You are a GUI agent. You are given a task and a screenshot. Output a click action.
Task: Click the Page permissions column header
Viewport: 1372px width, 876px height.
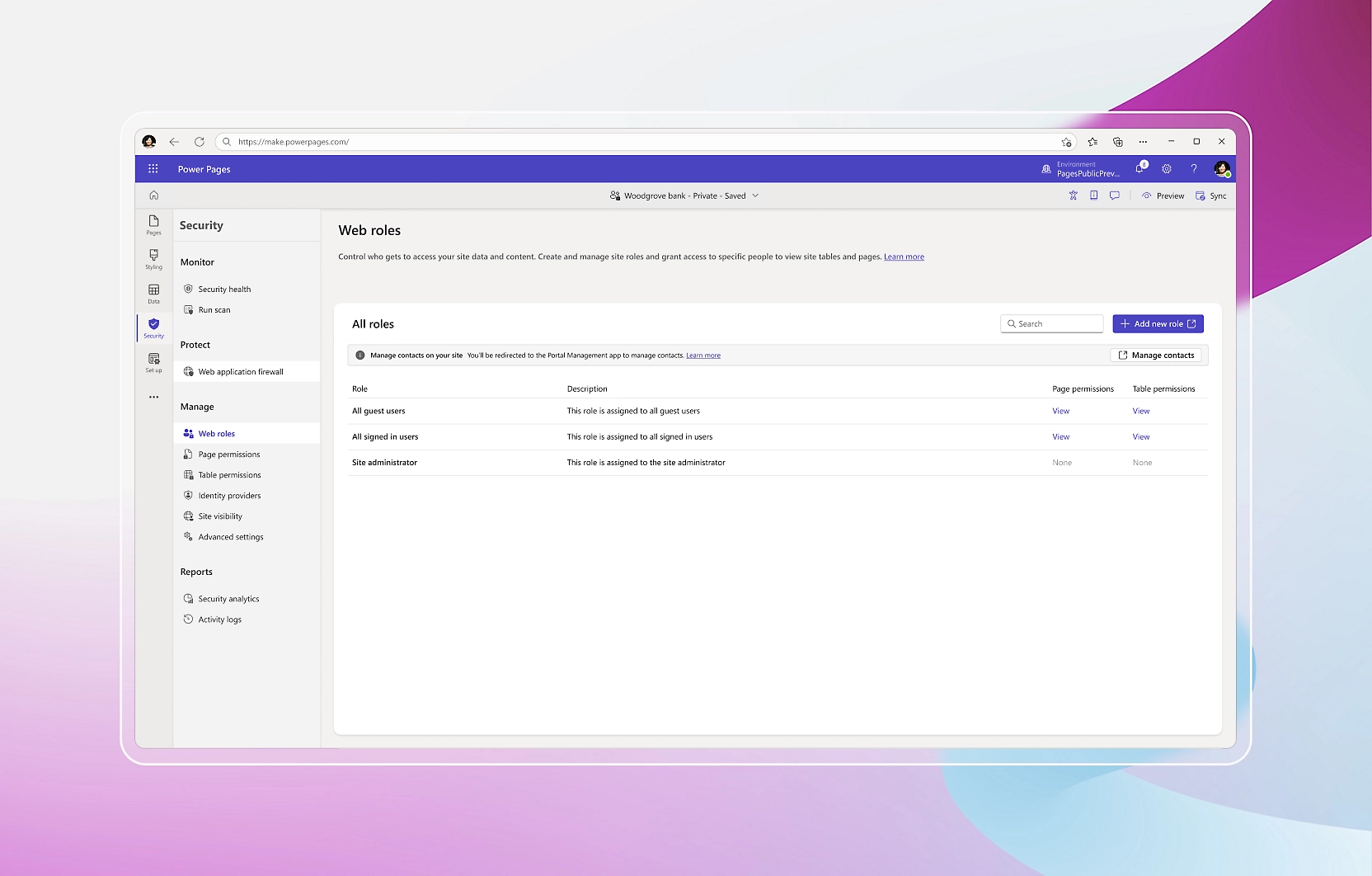tap(1083, 389)
